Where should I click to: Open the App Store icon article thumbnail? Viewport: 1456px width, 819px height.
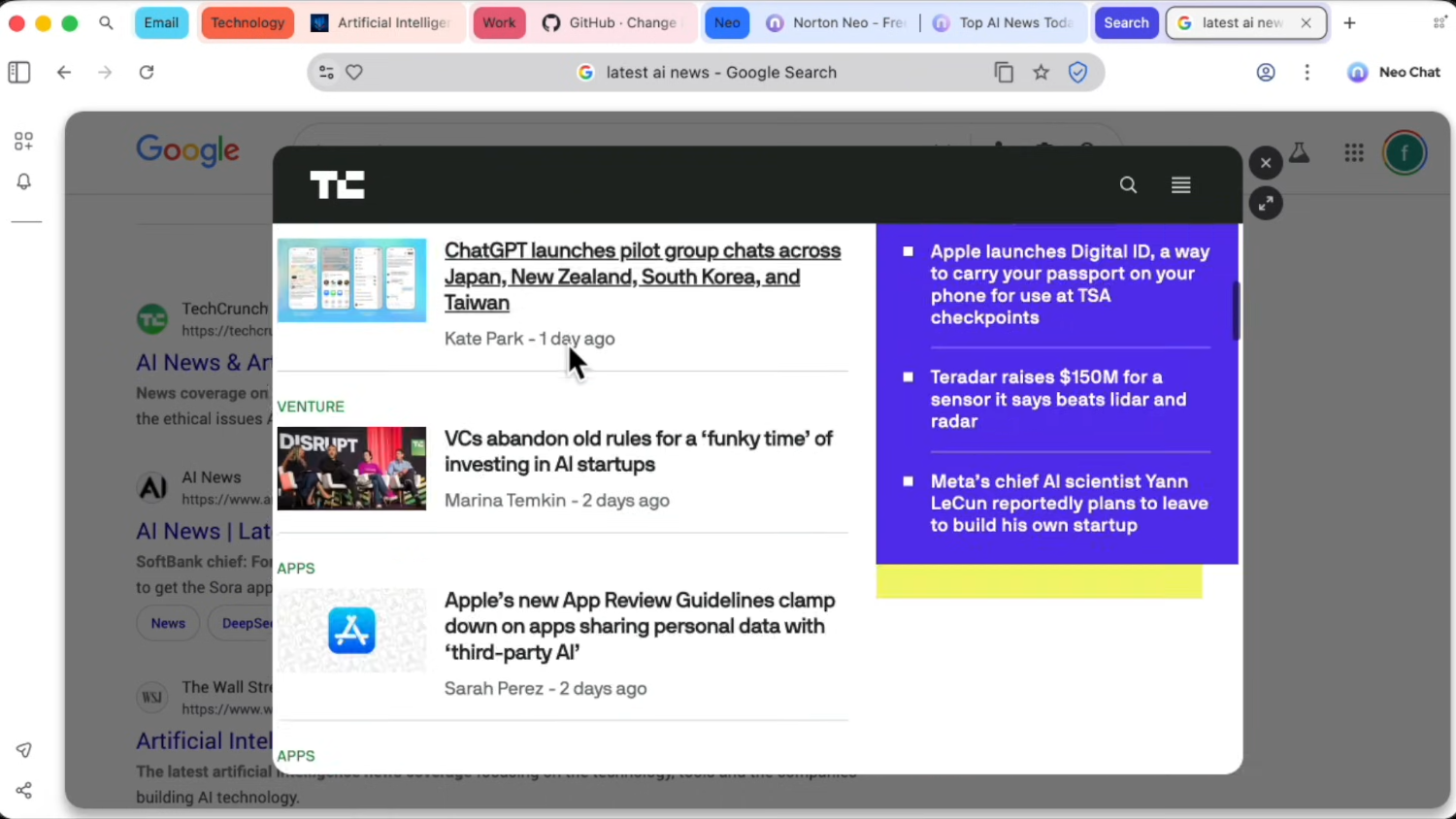(351, 631)
